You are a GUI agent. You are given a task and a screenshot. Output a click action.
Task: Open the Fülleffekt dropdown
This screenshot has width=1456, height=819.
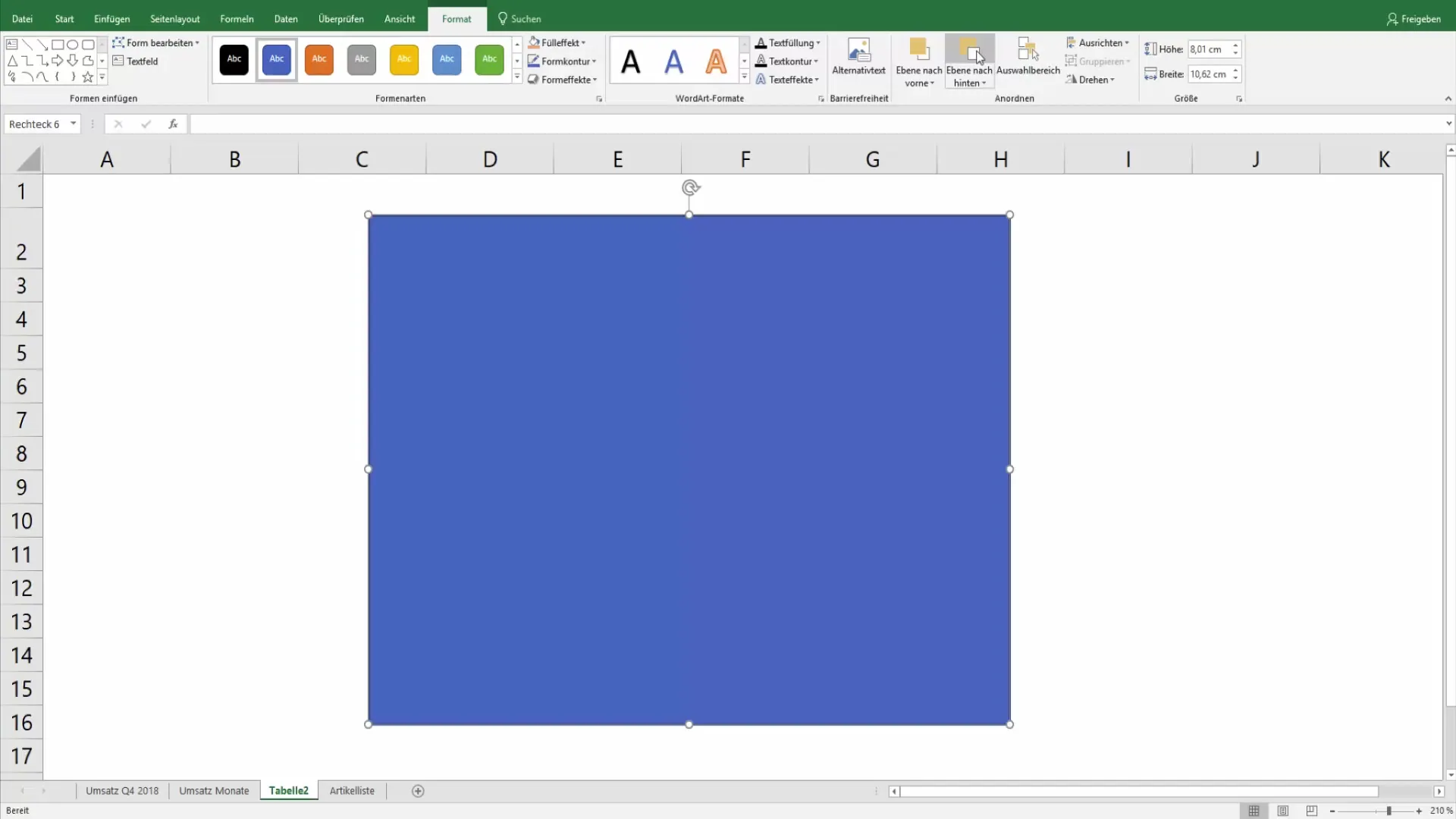pyautogui.click(x=557, y=42)
